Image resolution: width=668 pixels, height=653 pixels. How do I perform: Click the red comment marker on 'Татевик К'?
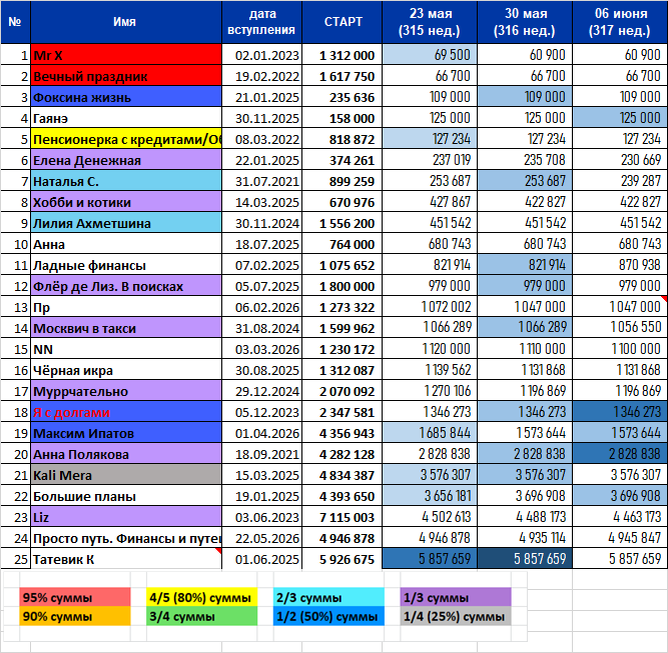219,551
